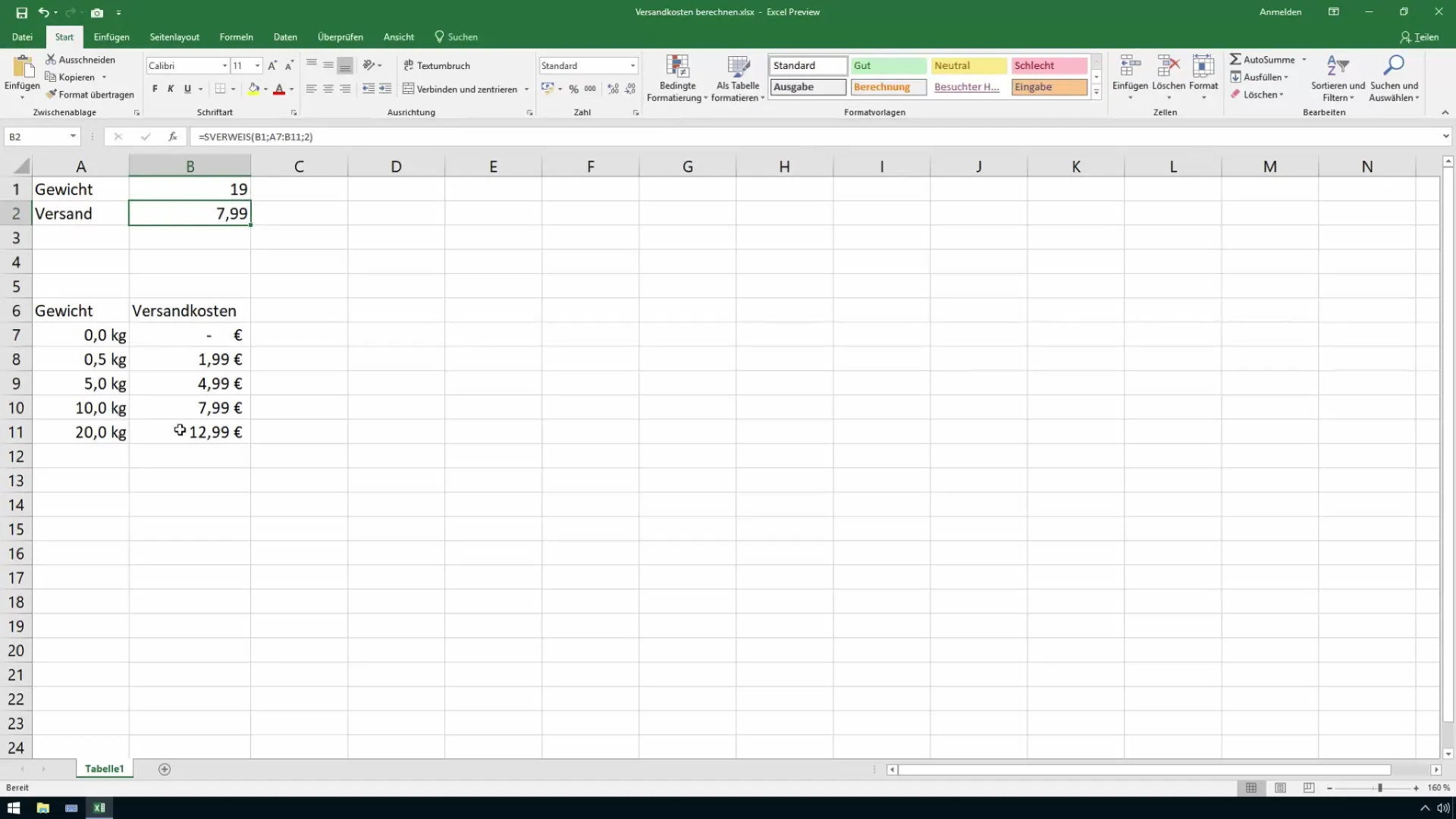Image resolution: width=1456 pixels, height=819 pixels.
Task: Open the Einfügen ribbon tab
Action: [x=111, y=36]
